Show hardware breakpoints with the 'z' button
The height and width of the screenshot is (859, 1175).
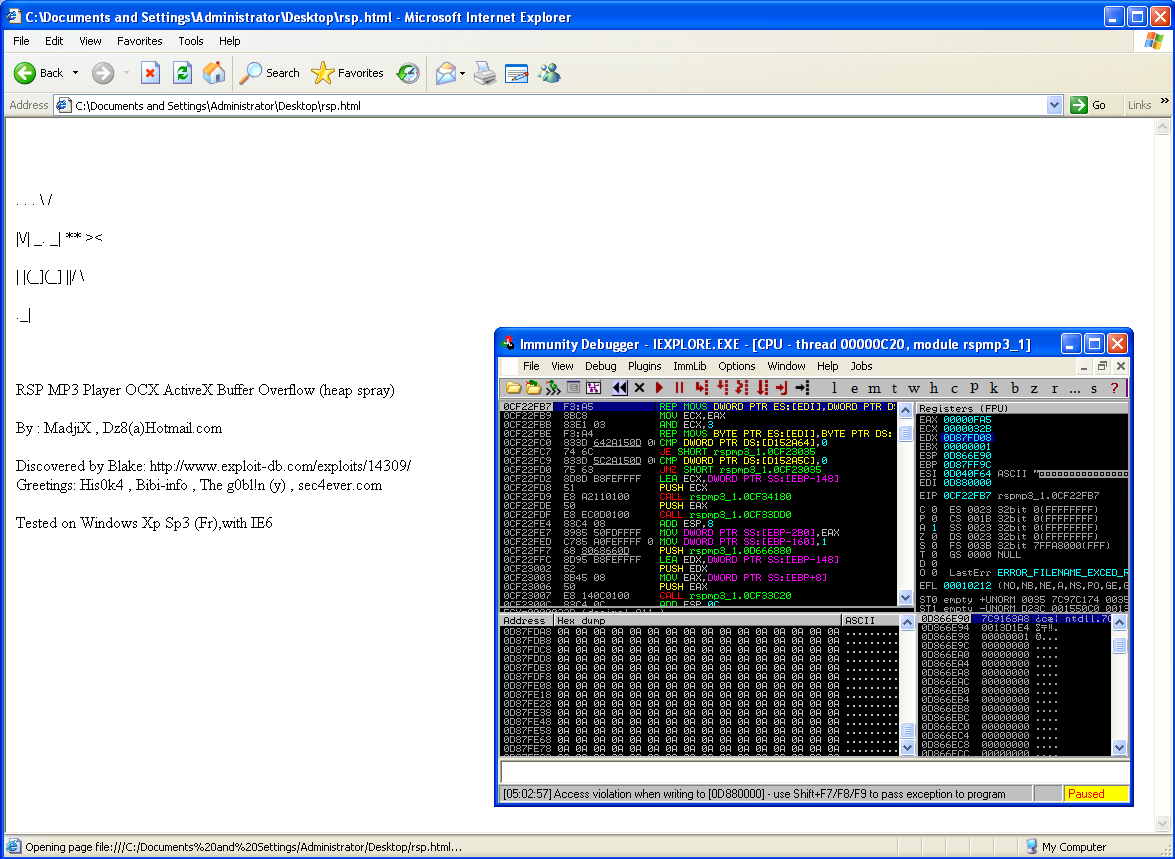point(1034,388)
